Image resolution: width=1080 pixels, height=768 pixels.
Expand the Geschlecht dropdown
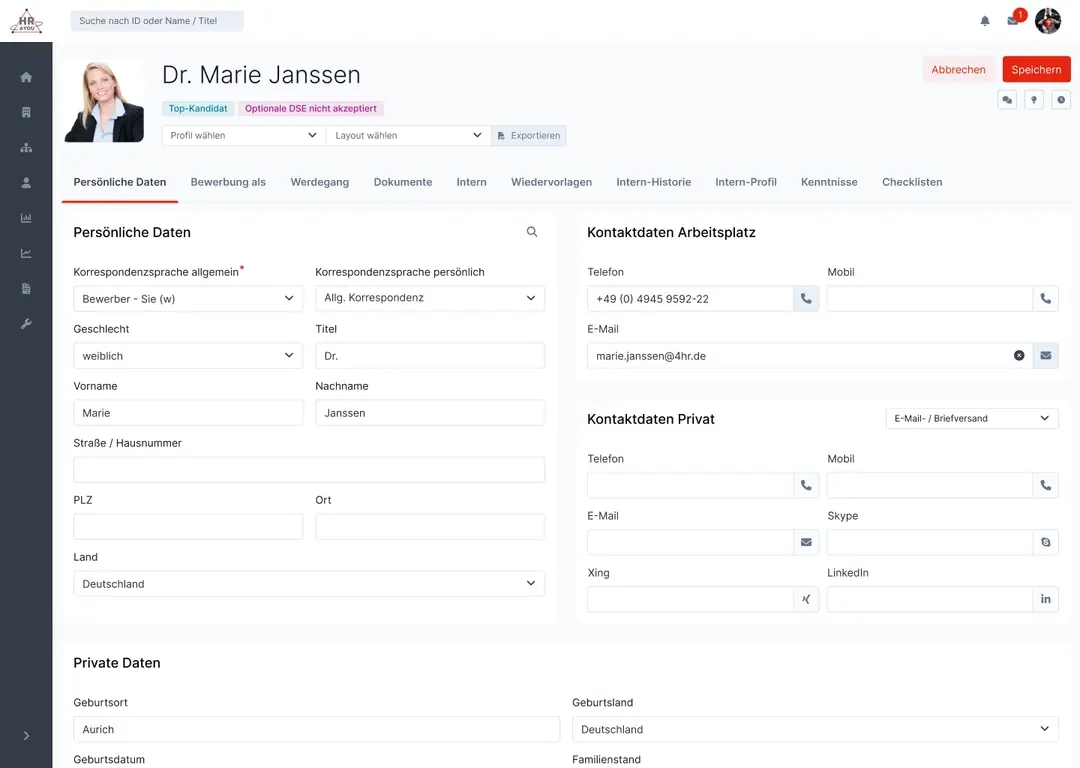coord(188,356)
